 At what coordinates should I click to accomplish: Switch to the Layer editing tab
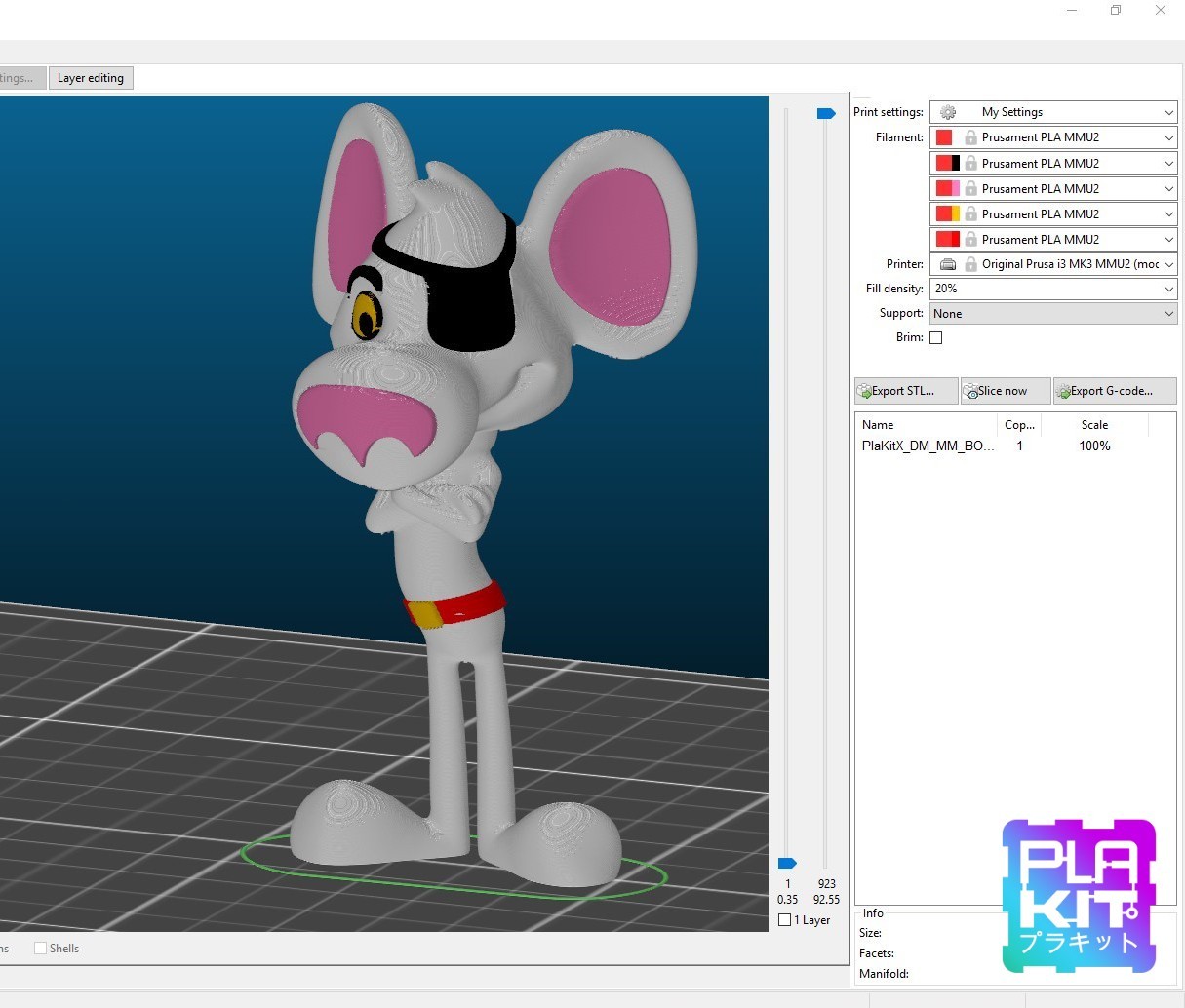(91, 77)
